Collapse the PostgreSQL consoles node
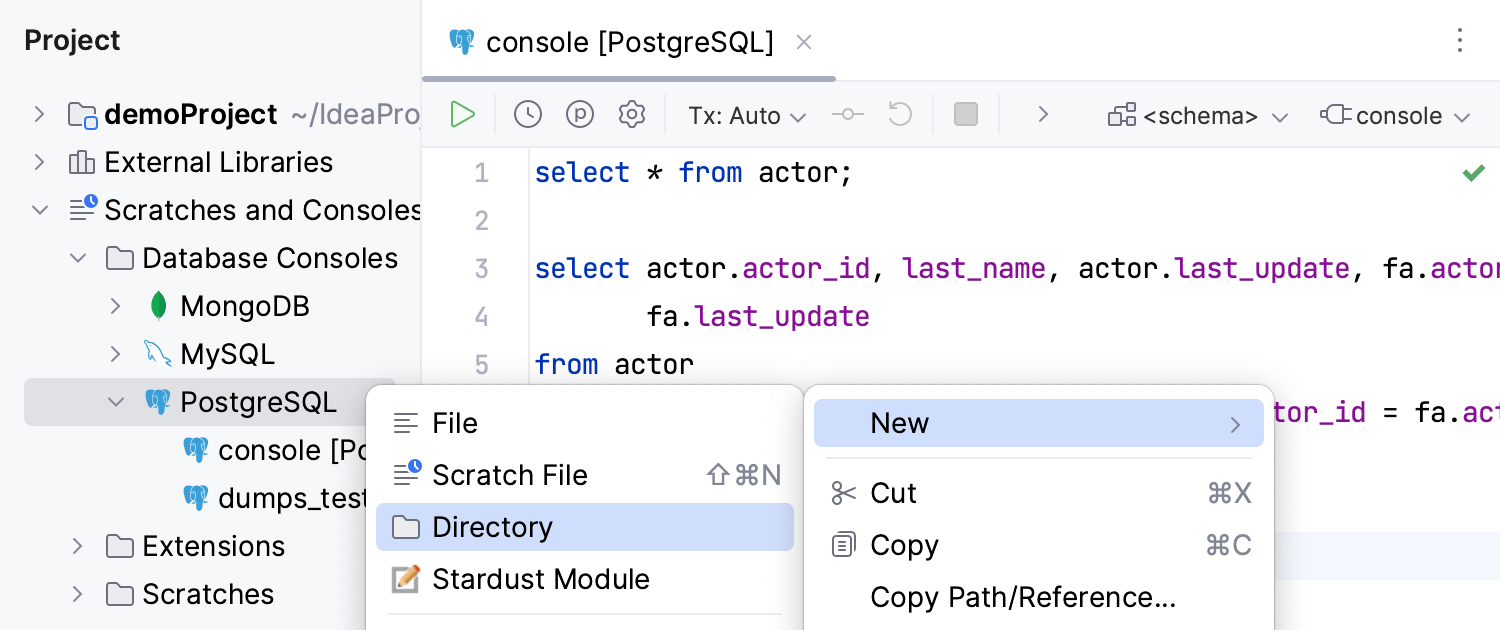The image size is (1500, 630). [x=116, y=402]
